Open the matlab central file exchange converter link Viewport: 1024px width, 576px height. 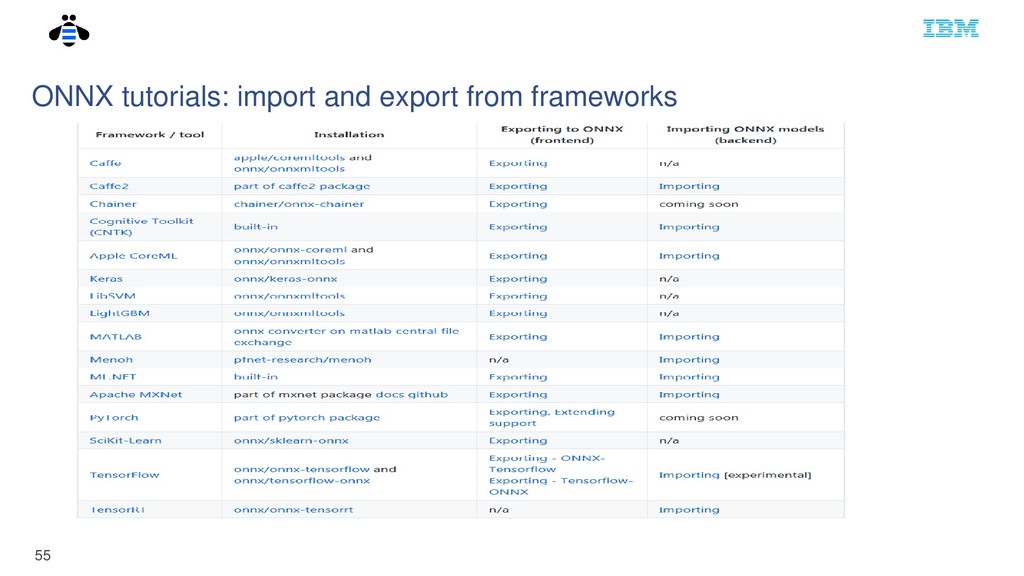346,336
